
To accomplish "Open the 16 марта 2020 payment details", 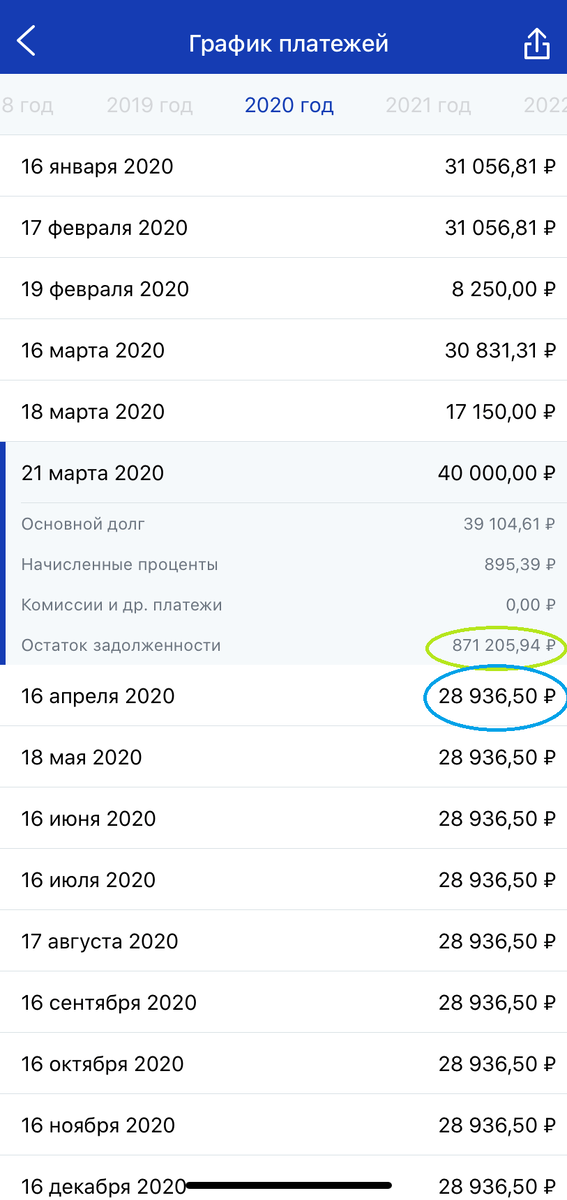I will click(283, 350).
